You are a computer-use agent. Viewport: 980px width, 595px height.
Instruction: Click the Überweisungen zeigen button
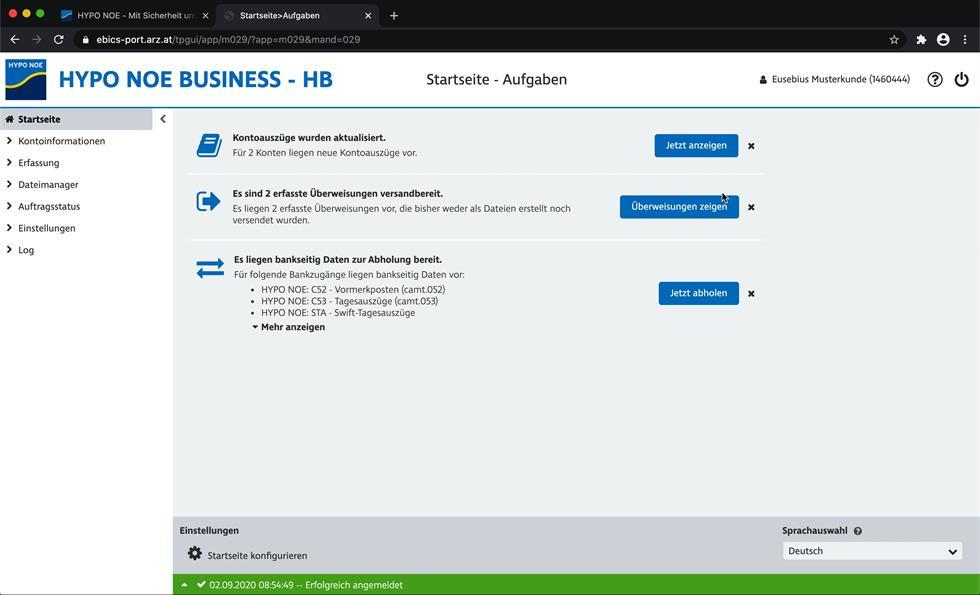678,207
